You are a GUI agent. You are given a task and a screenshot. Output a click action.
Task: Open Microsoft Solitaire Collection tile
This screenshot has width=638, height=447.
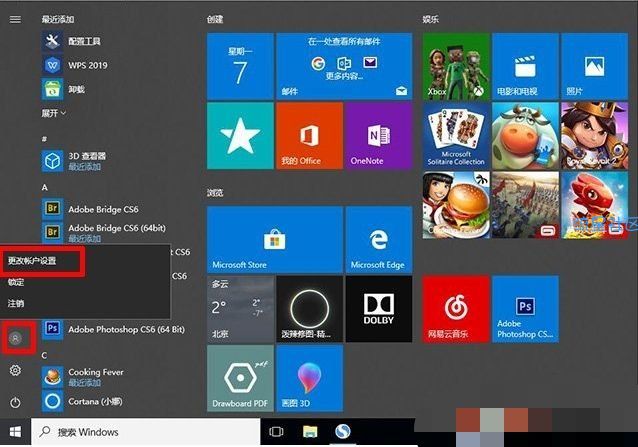click(456, 135)
